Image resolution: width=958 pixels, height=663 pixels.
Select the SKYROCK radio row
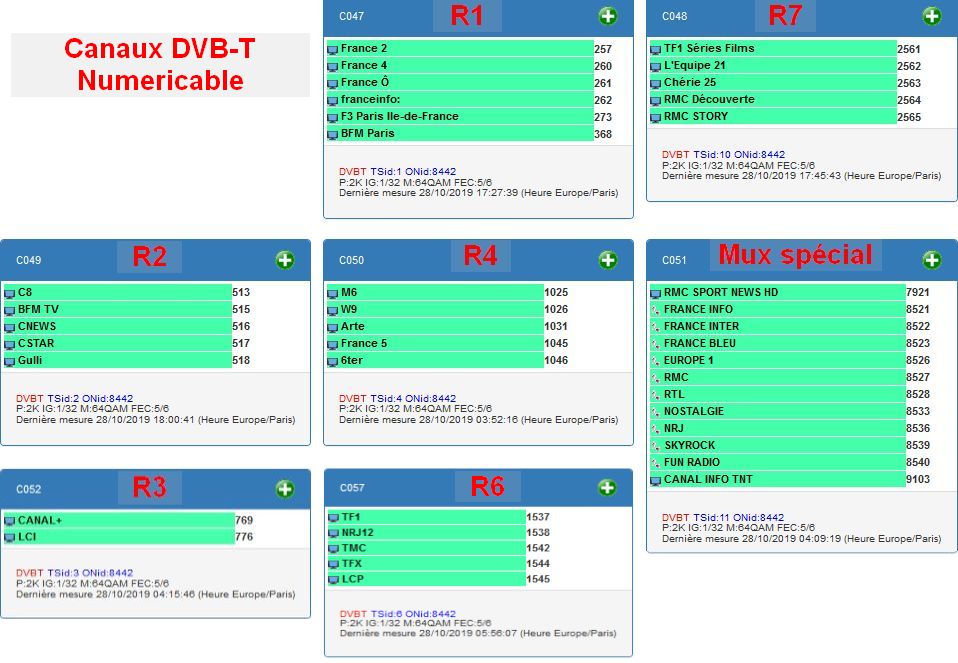pyautogui.click(x=777, y=445)
